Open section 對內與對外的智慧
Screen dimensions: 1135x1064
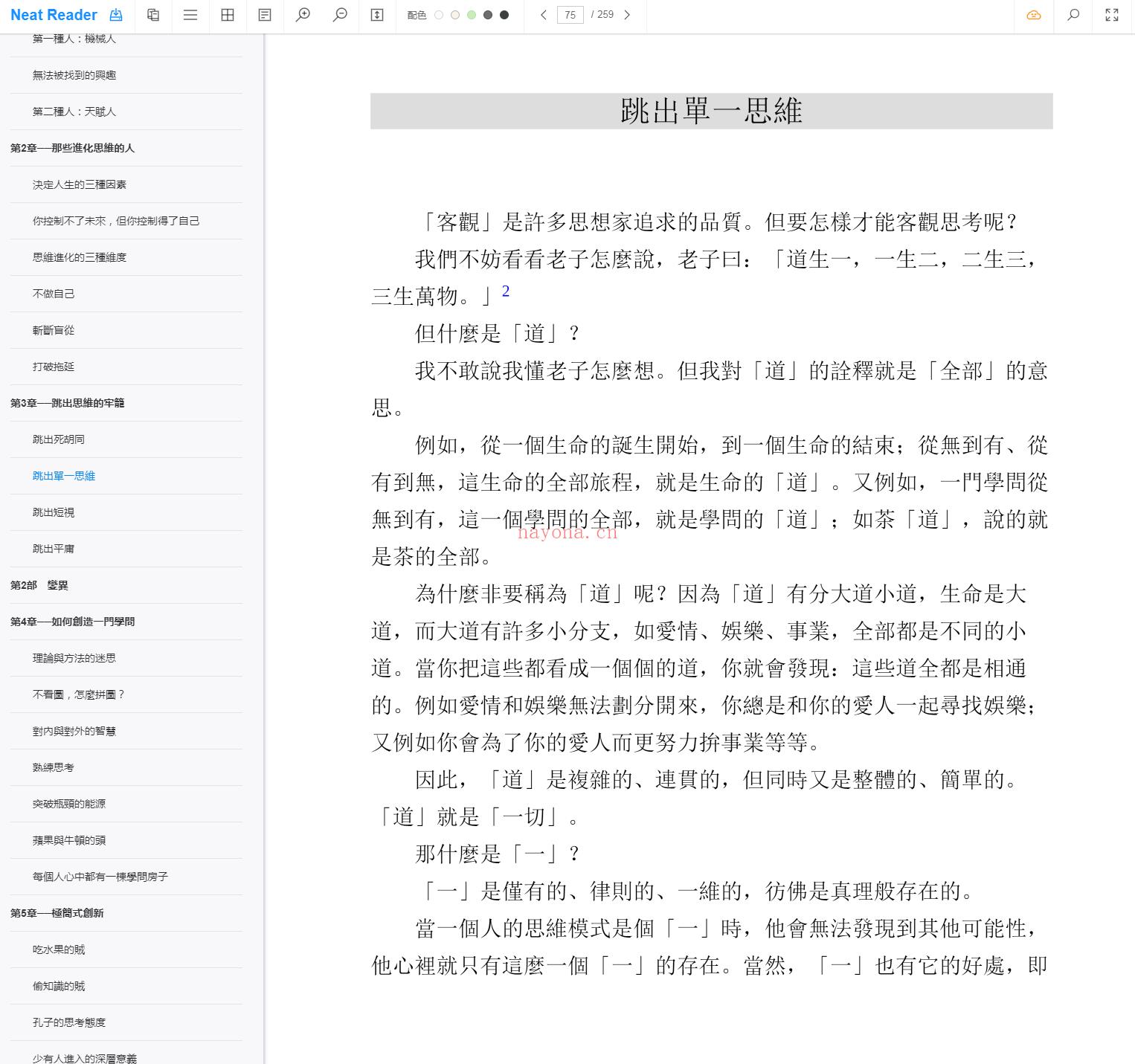[74, 731]
